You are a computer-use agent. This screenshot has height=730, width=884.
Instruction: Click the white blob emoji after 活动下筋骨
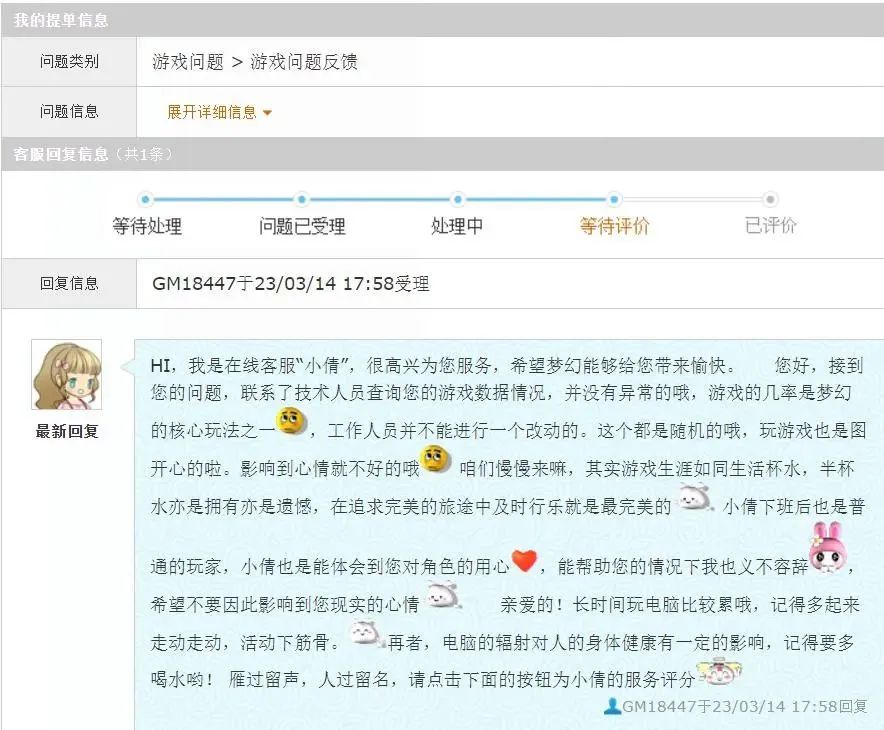pos(366,632)
